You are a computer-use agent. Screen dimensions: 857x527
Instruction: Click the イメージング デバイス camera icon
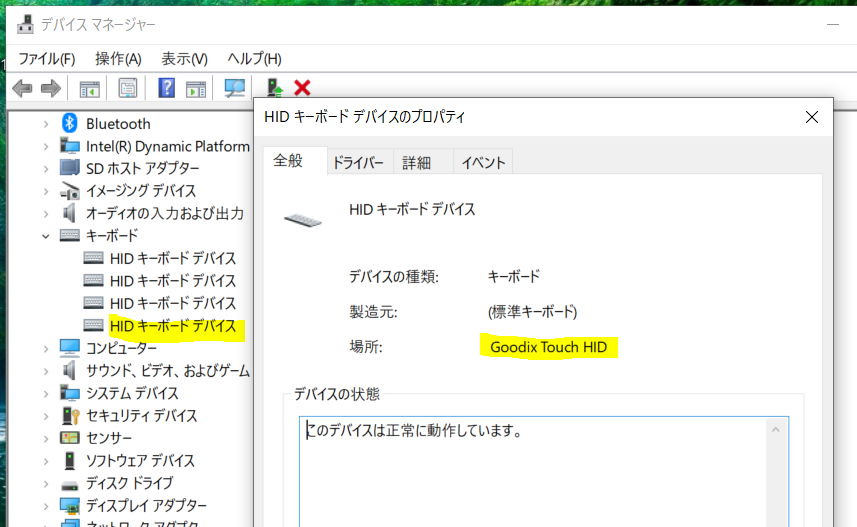pos(70,190)
